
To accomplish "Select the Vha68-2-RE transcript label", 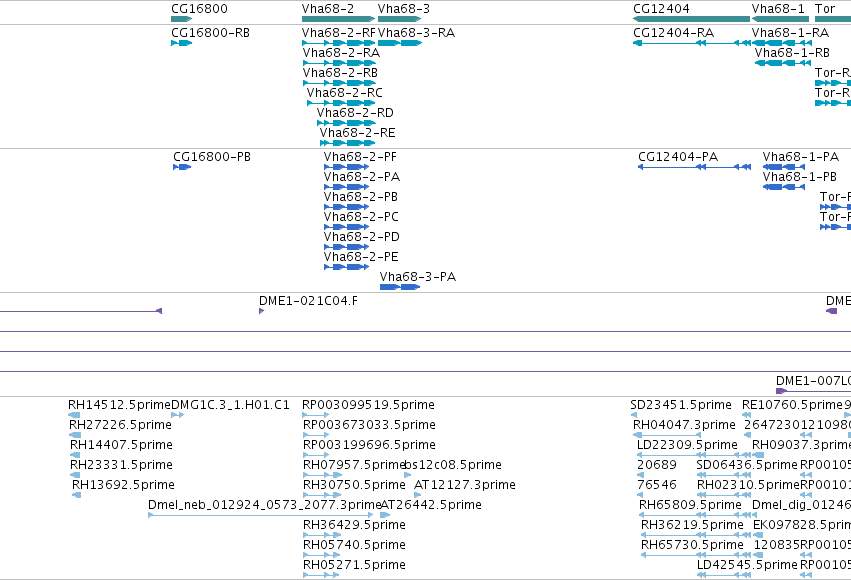I will pos(357,133).
